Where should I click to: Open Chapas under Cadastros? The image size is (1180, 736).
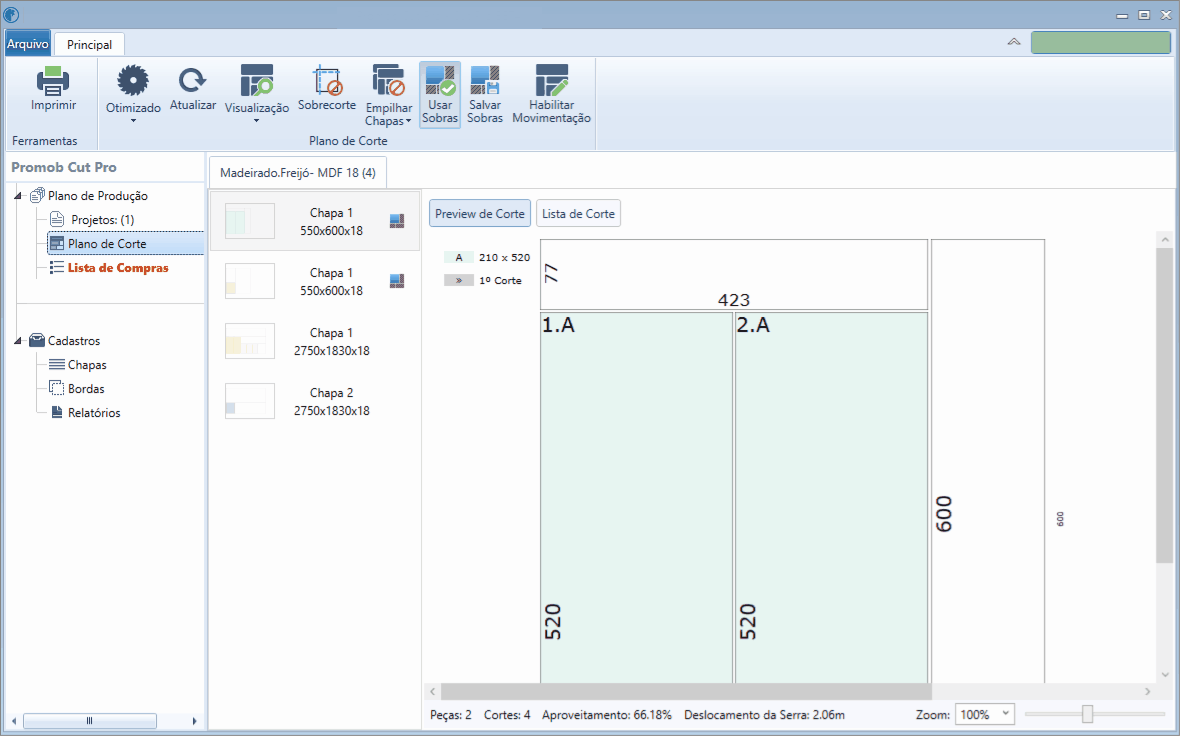pos(87,365)
